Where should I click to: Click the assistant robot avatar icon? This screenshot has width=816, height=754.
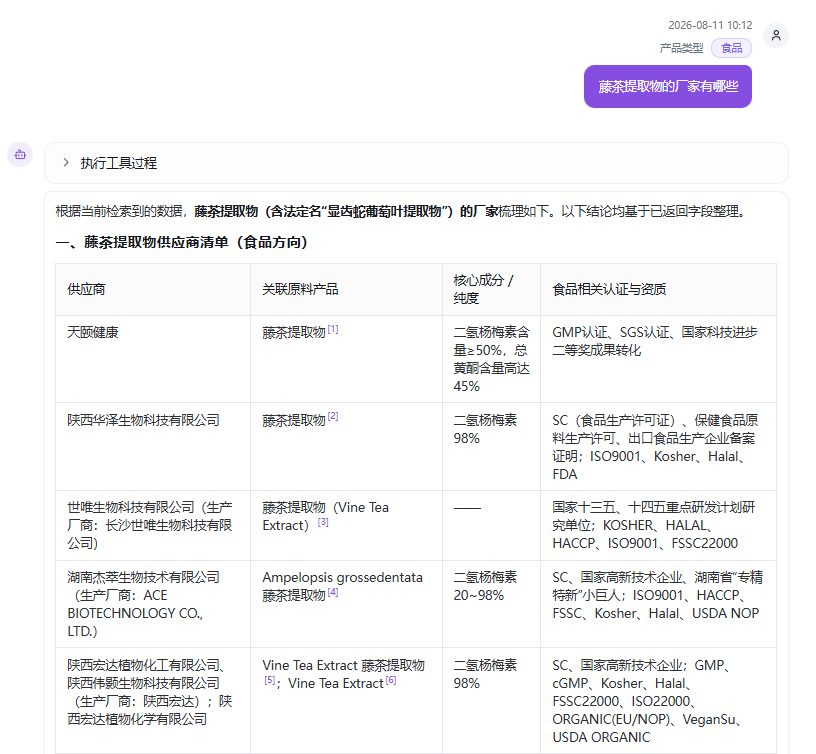click(20, 155)
